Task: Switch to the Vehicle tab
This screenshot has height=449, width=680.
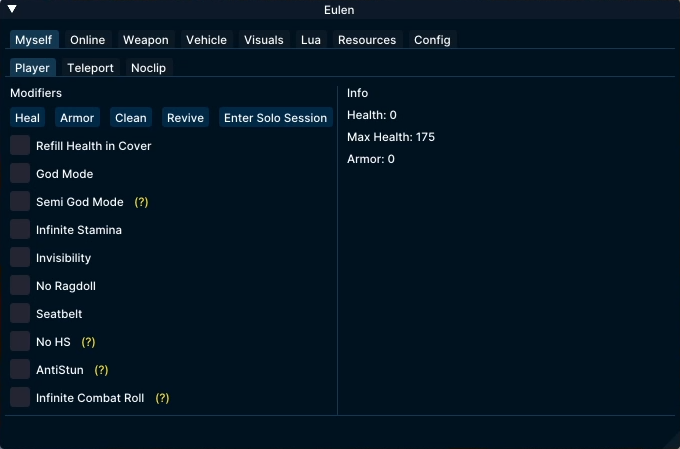Action: [x=206, y=40]
